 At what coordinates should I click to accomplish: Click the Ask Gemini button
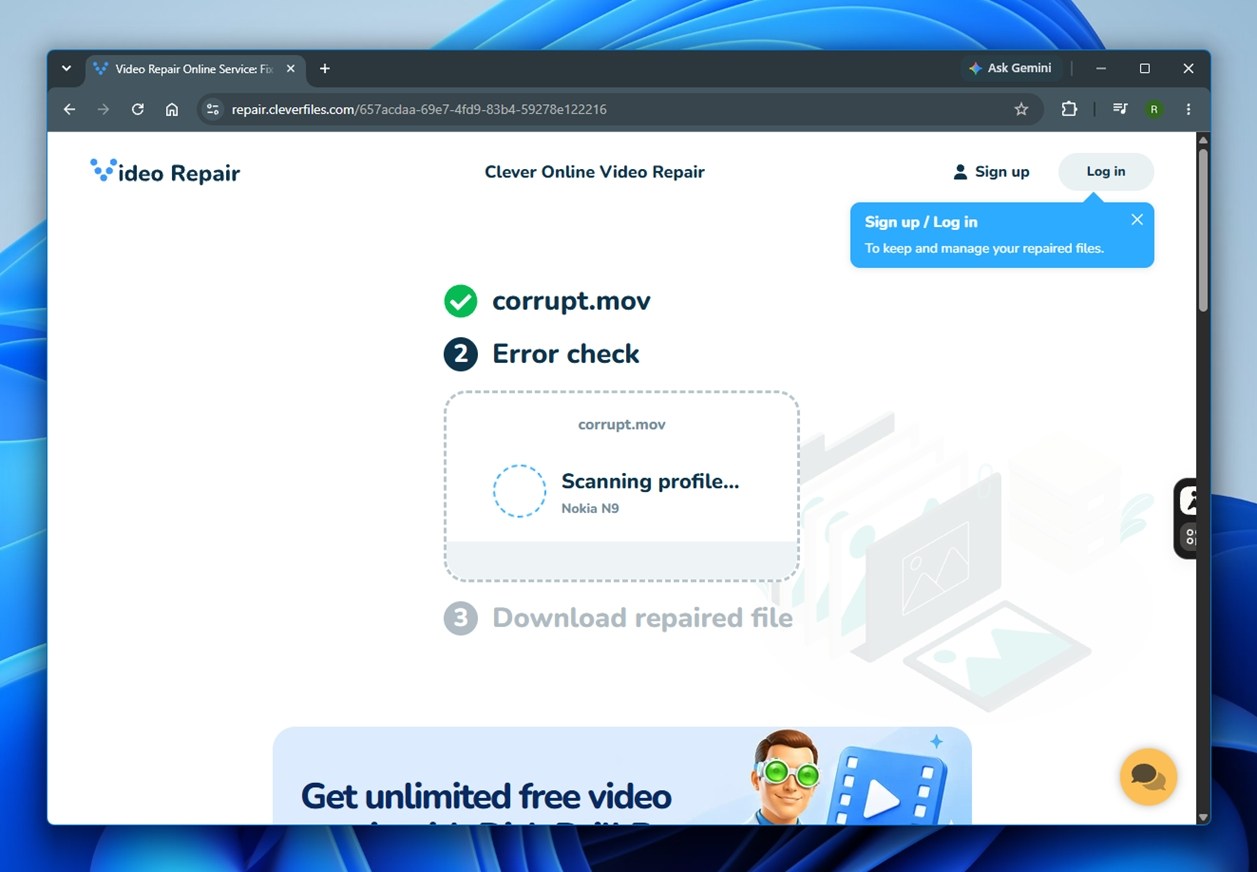click(x=1010, y=68)
